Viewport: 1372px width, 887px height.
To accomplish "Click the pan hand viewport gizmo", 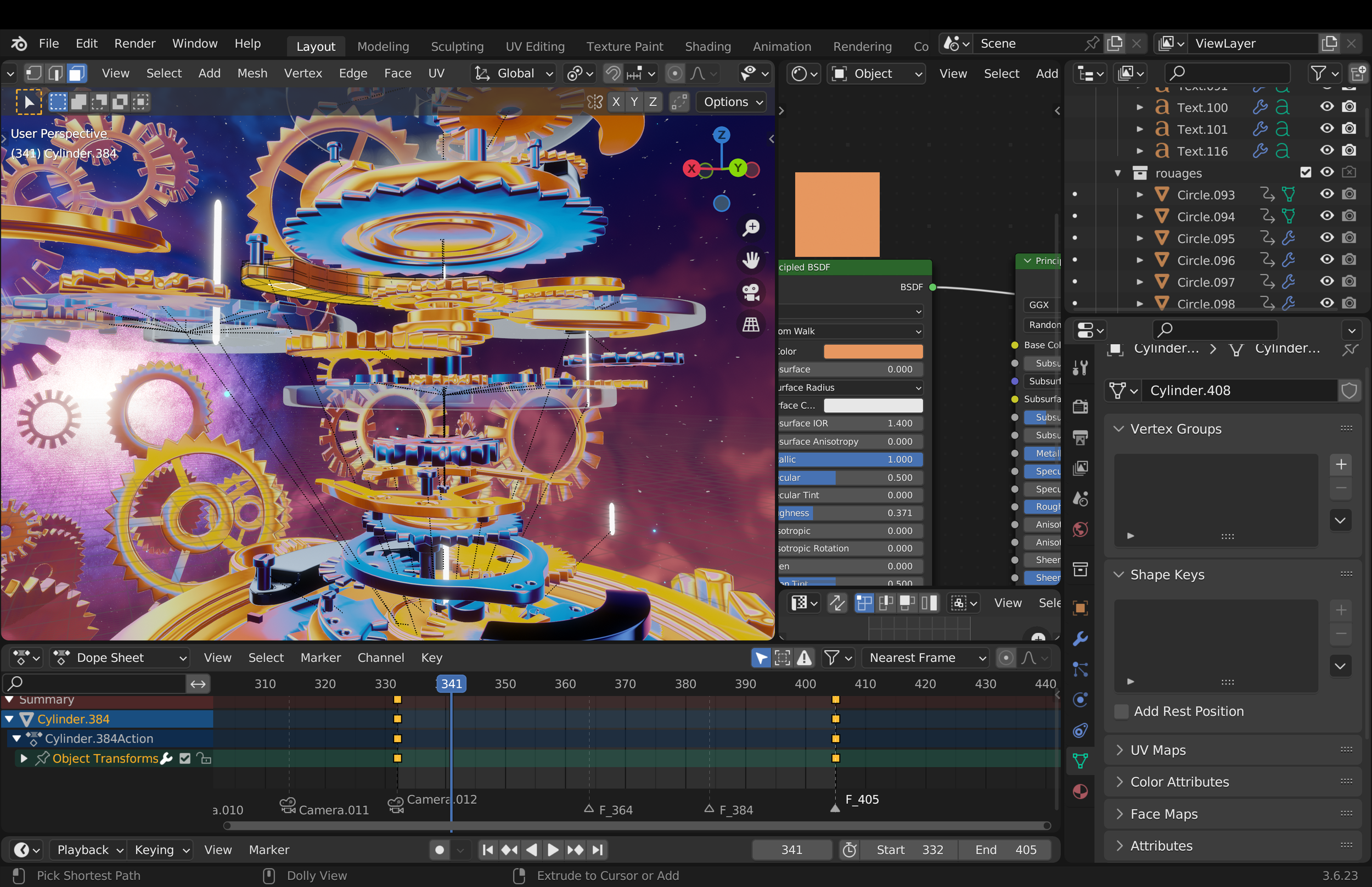I will pos(751,260).
